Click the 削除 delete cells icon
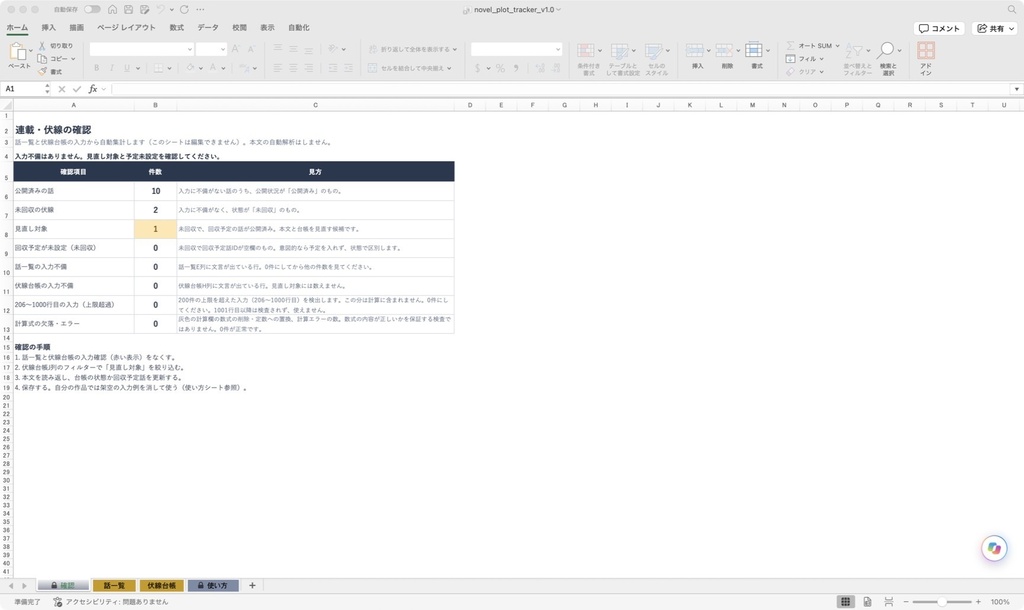 [724, 51]
